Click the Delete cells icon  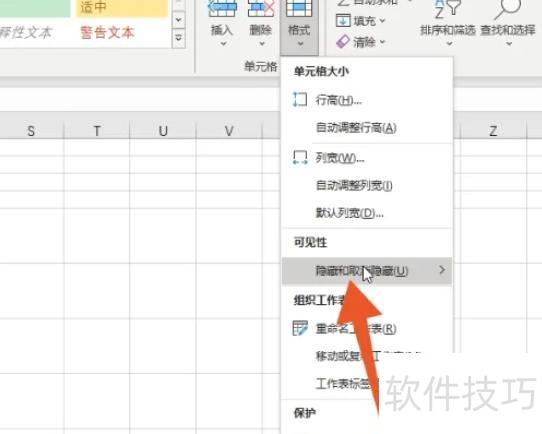tap(261, 8)
